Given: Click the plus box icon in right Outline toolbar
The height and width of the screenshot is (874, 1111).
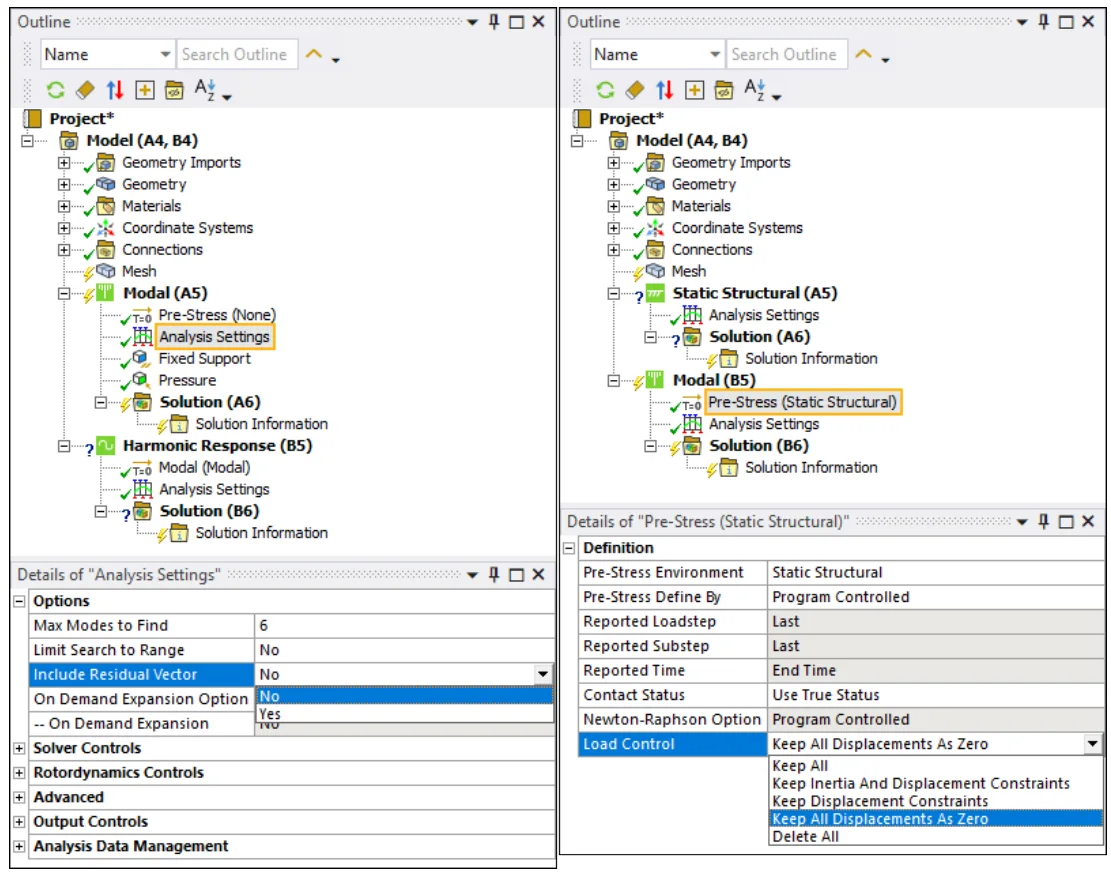Looking at the screenshot, I should tap(695, 90).
